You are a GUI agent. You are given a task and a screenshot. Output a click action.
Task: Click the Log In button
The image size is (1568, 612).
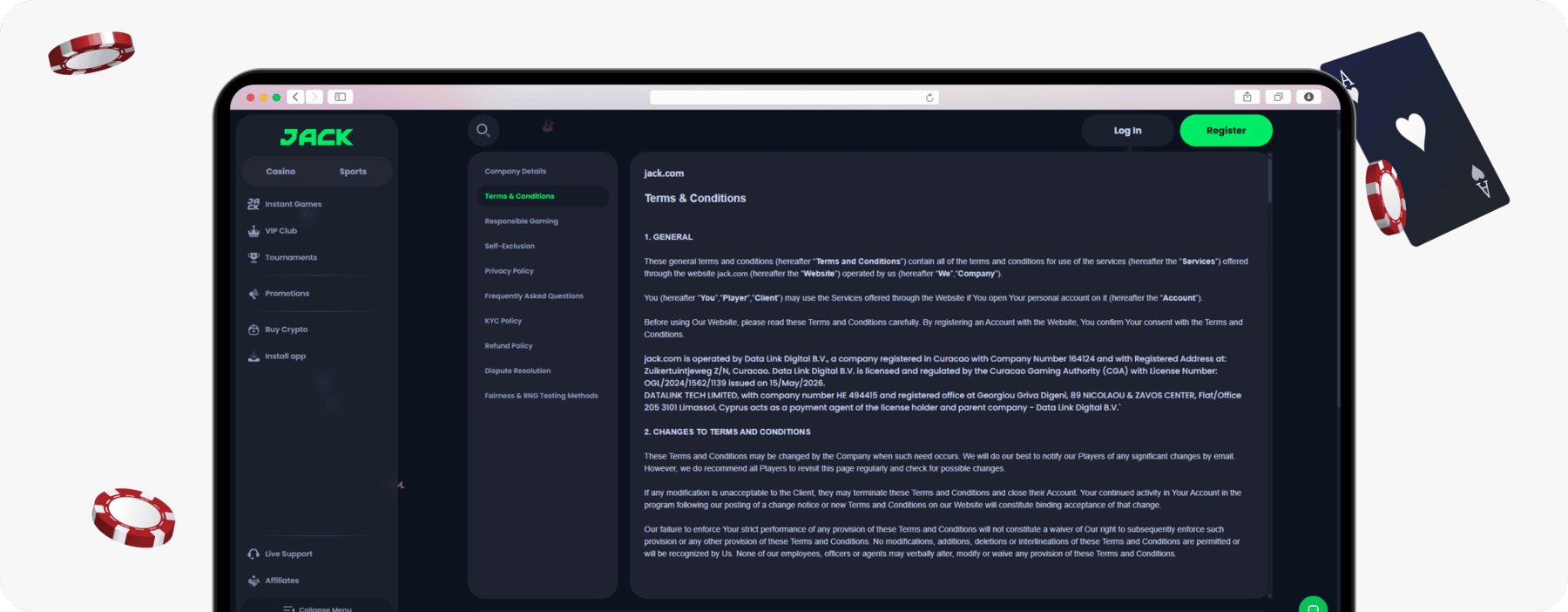(x=1127, y=131)
